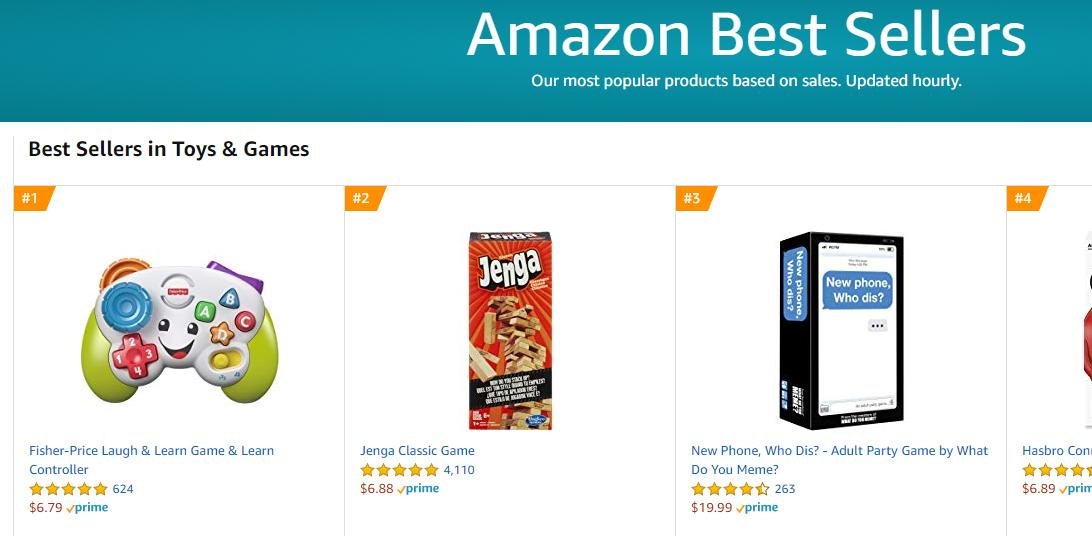Screen dimensions: 1092x536
Task: Click the New Phone, Who Dis? star rating
Action: (x=730, y=489)
